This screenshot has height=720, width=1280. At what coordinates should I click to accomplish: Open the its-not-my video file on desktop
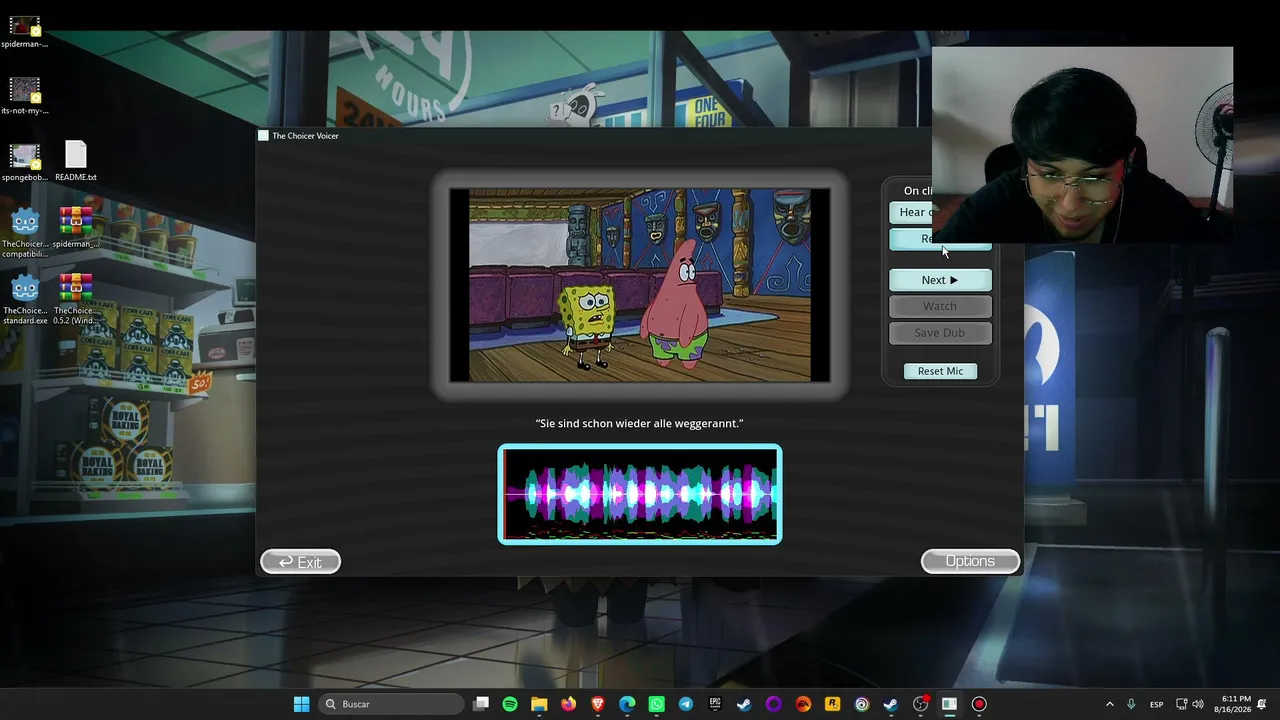click(x=25, y=96)
